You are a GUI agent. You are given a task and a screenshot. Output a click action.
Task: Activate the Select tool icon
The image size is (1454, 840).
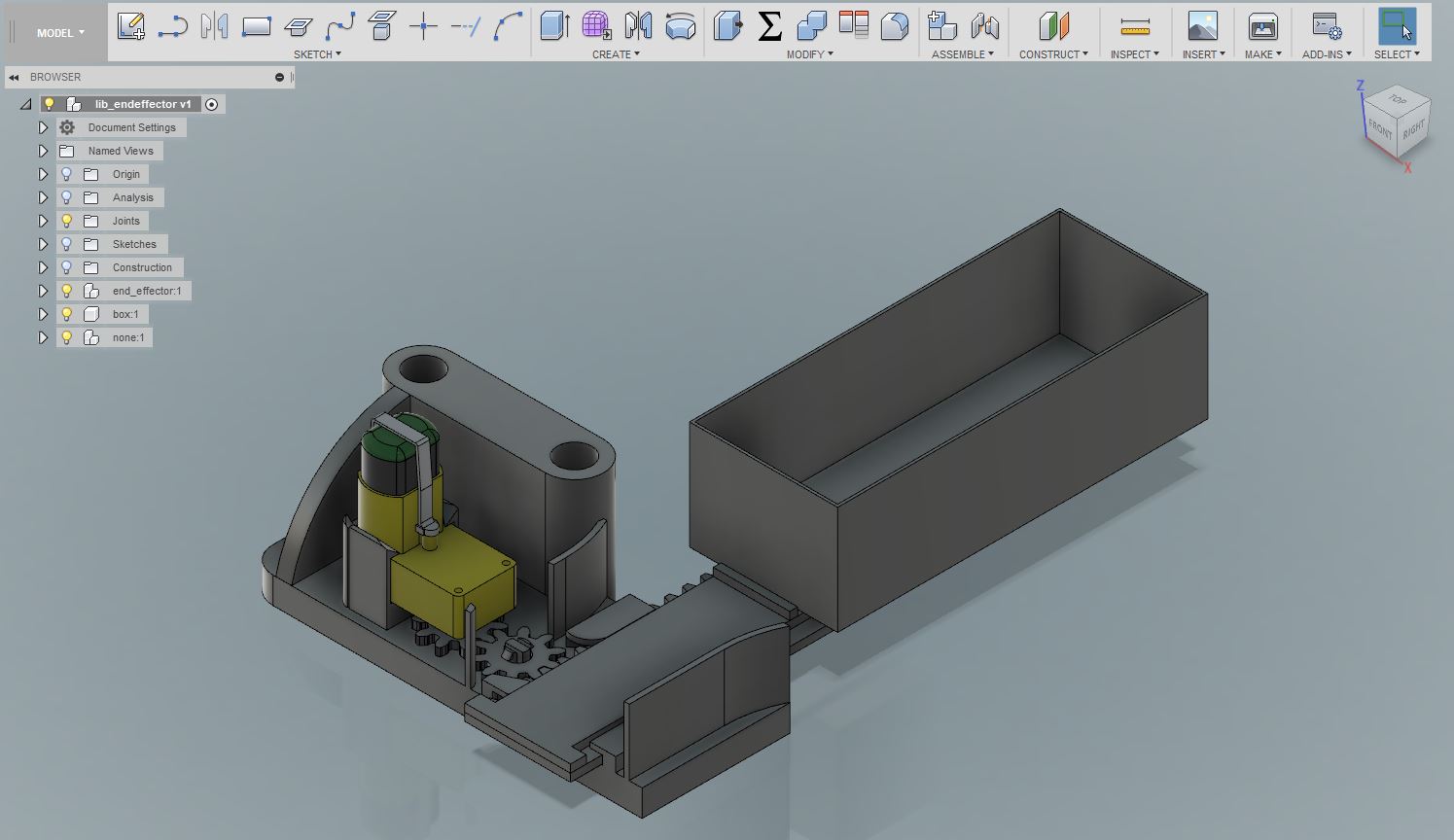[1397, 26]
